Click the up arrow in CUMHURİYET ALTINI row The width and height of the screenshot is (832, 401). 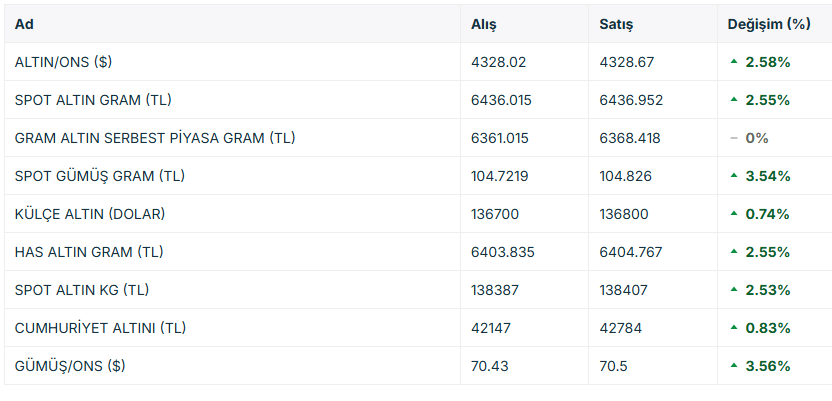(734, 328)
